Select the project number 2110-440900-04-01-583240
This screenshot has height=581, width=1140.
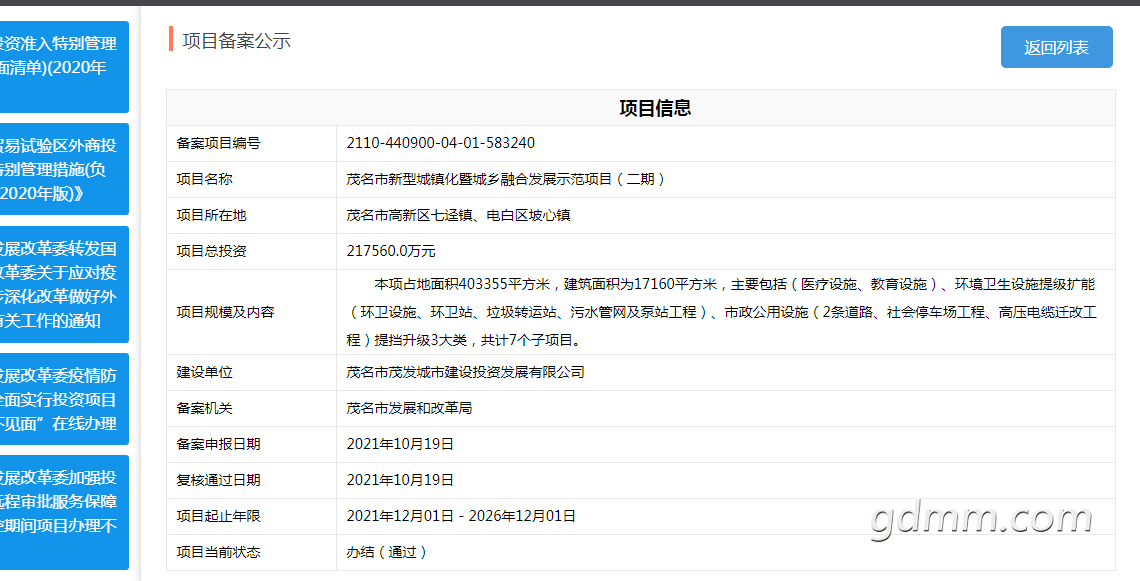[x=441, y=143]
